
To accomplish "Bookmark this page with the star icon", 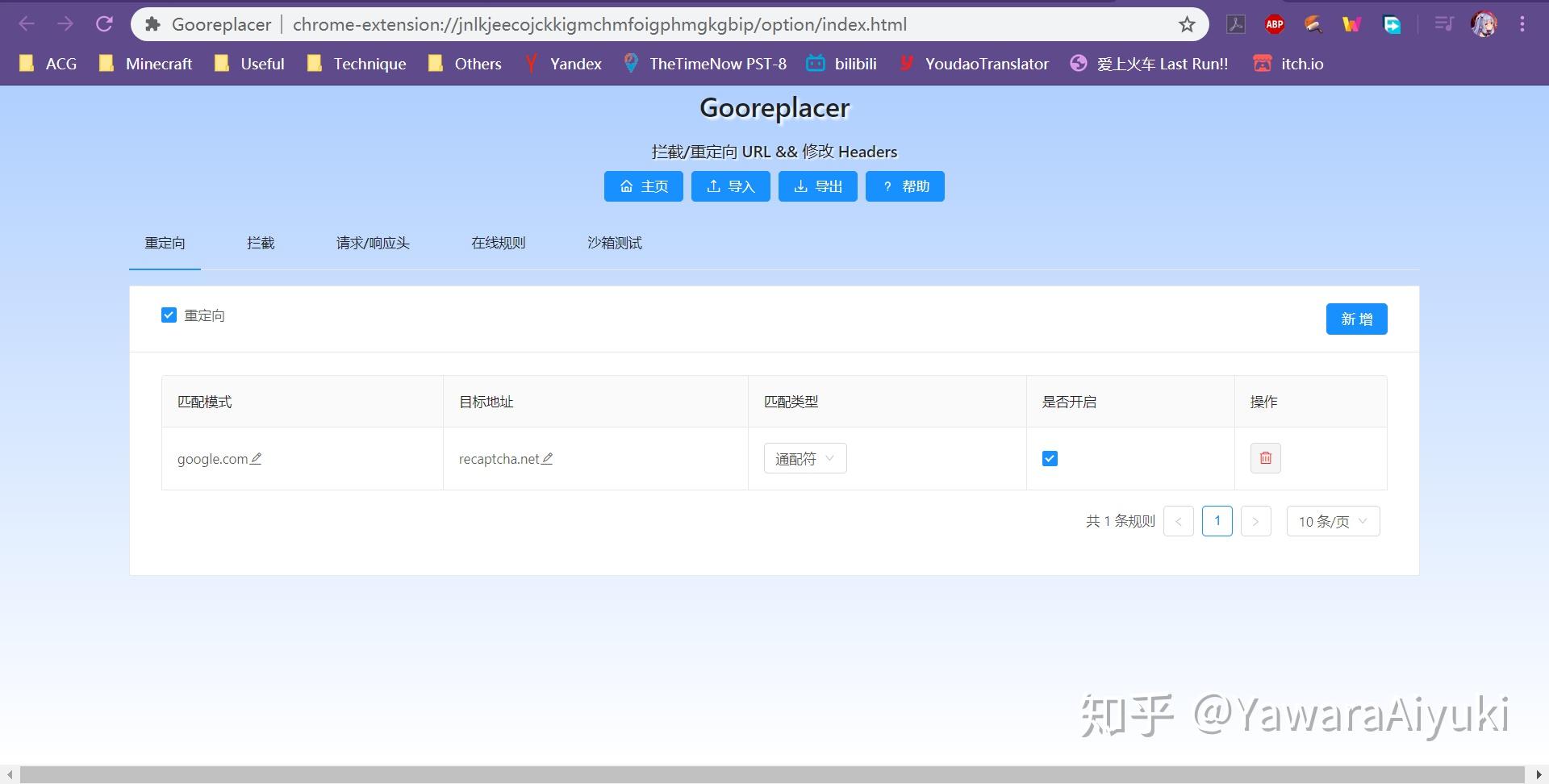I will coord(1187,24).
